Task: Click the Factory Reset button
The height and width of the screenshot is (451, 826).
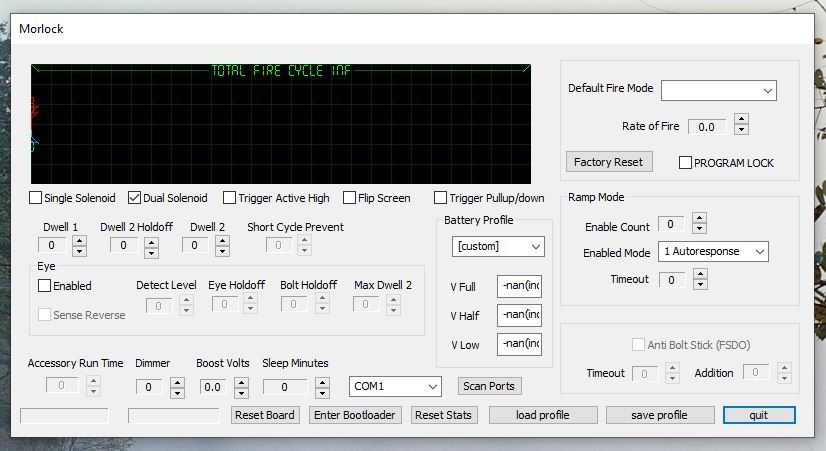Action: [x=609, y=162]
